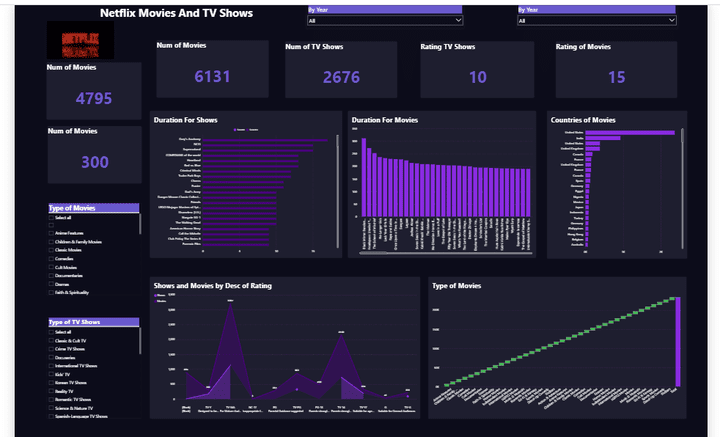This screenshot has height=437, width=720.
Task: Check Faith & Spirituality option
Action: coord(51,292)
